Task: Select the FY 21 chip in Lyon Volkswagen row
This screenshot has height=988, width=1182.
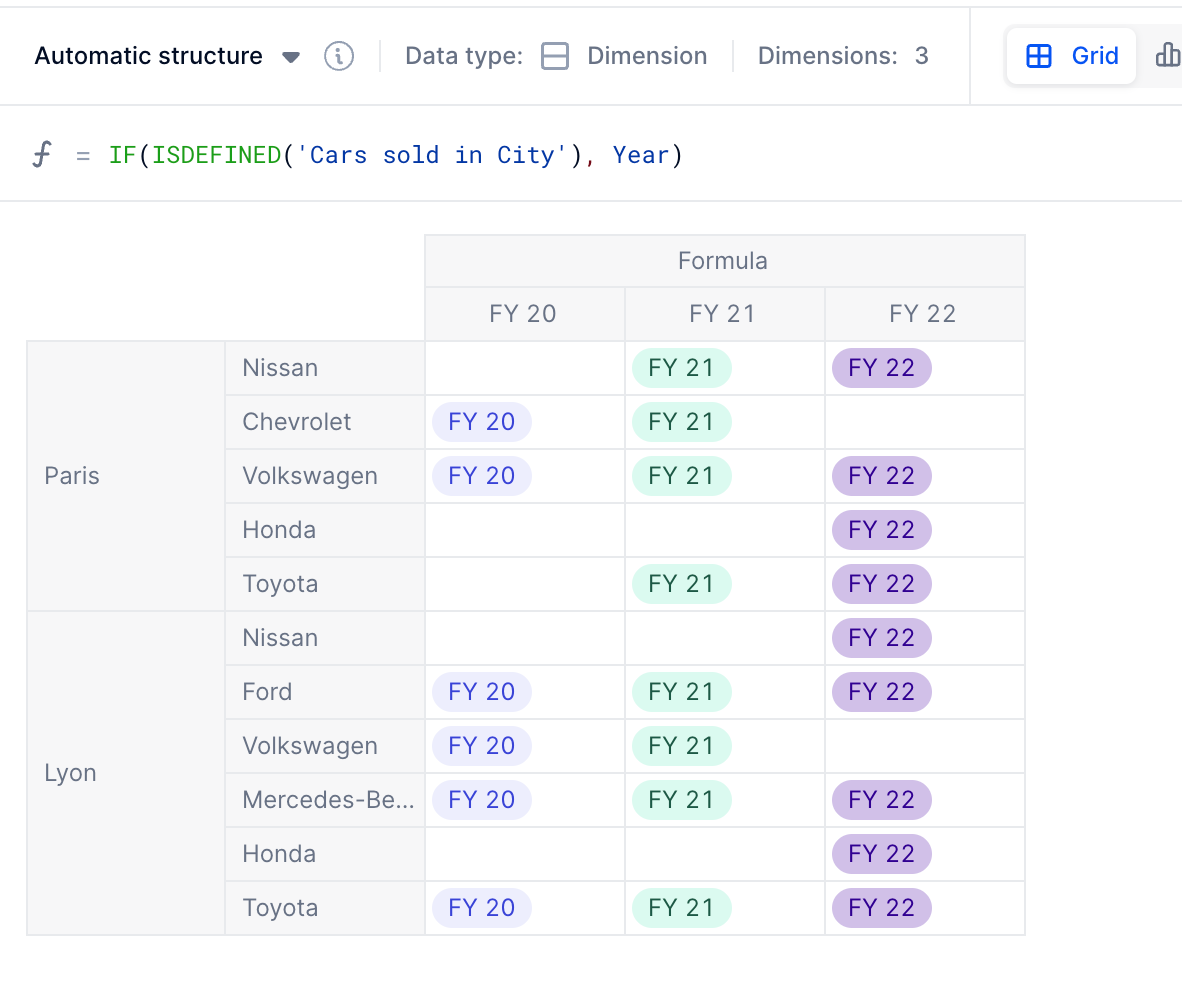Action: click(681, 746)
